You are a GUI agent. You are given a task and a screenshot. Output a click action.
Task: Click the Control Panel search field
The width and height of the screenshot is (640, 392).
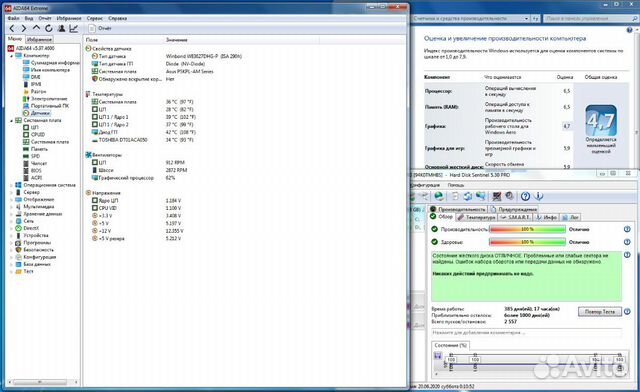(590, 18)
